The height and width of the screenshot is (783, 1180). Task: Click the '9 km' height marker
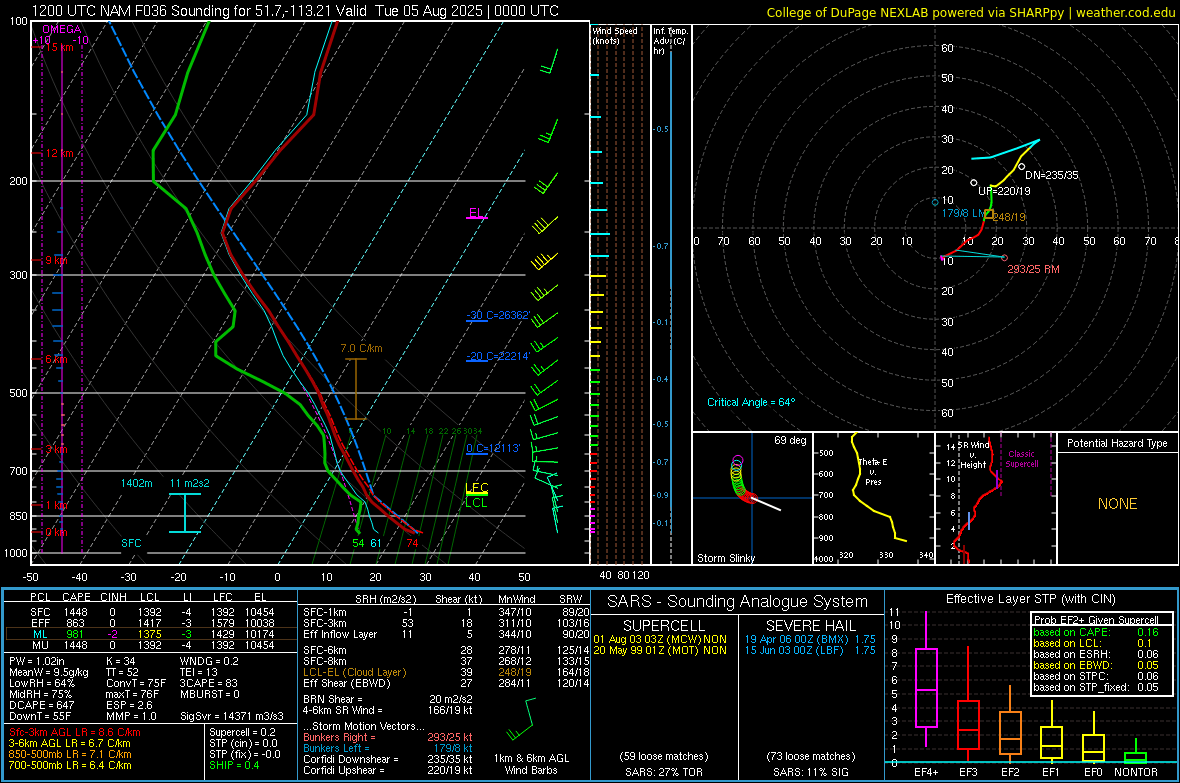(x=56, y=260)
